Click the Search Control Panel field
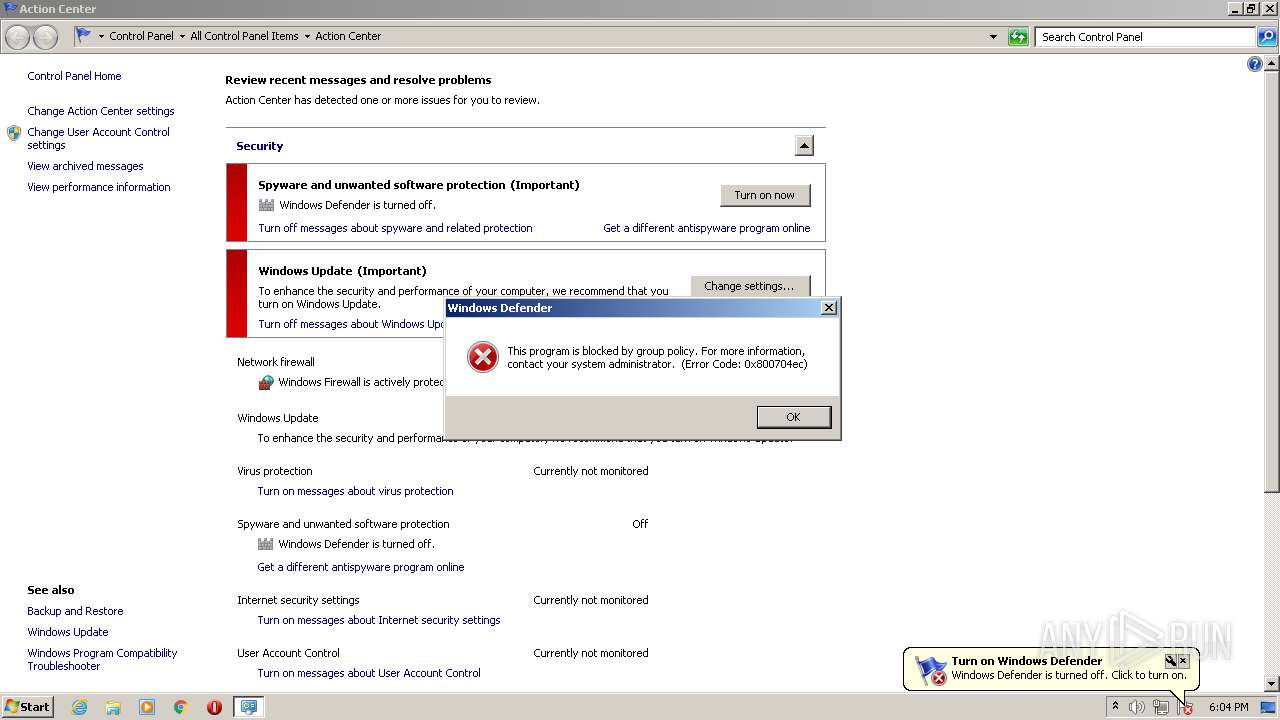The image size is (1280, 720). coord(1146,37)
